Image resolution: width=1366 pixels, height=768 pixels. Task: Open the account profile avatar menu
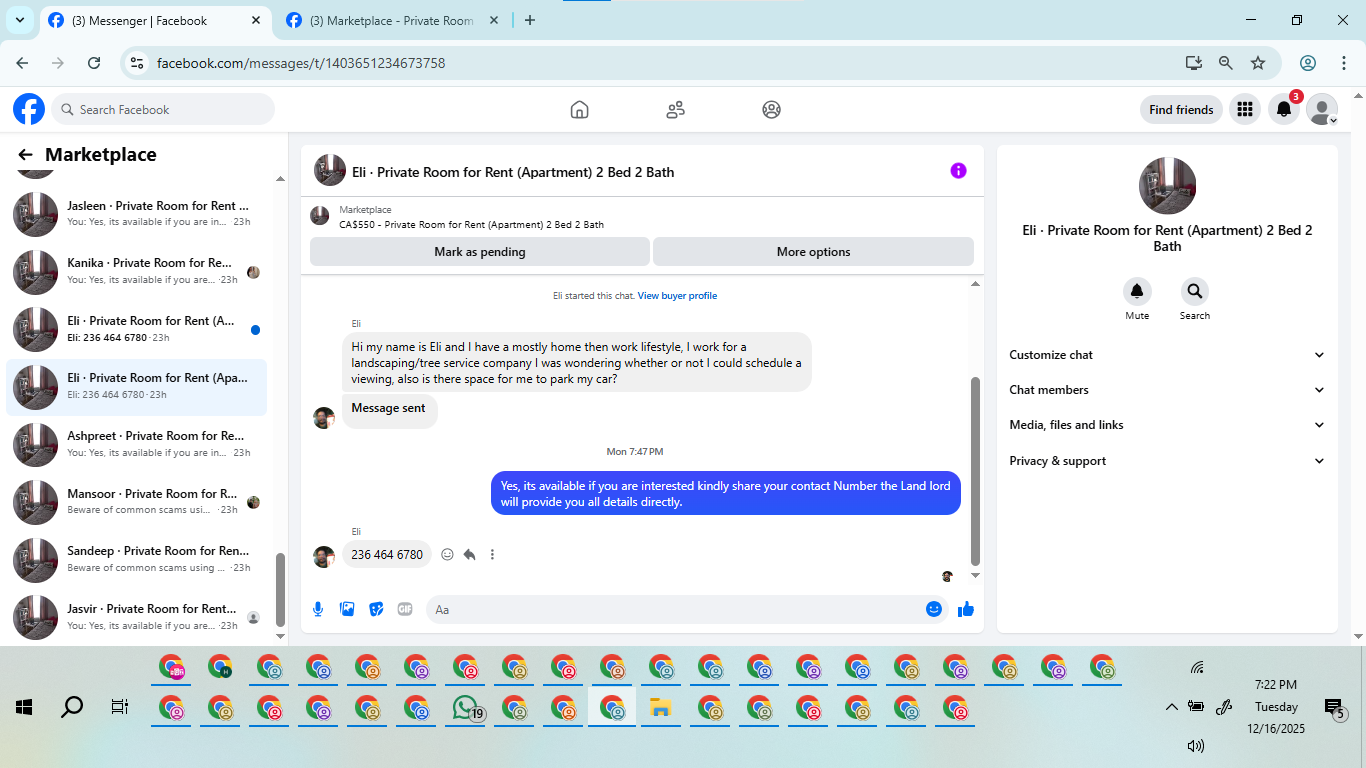tap(1322, 110)
